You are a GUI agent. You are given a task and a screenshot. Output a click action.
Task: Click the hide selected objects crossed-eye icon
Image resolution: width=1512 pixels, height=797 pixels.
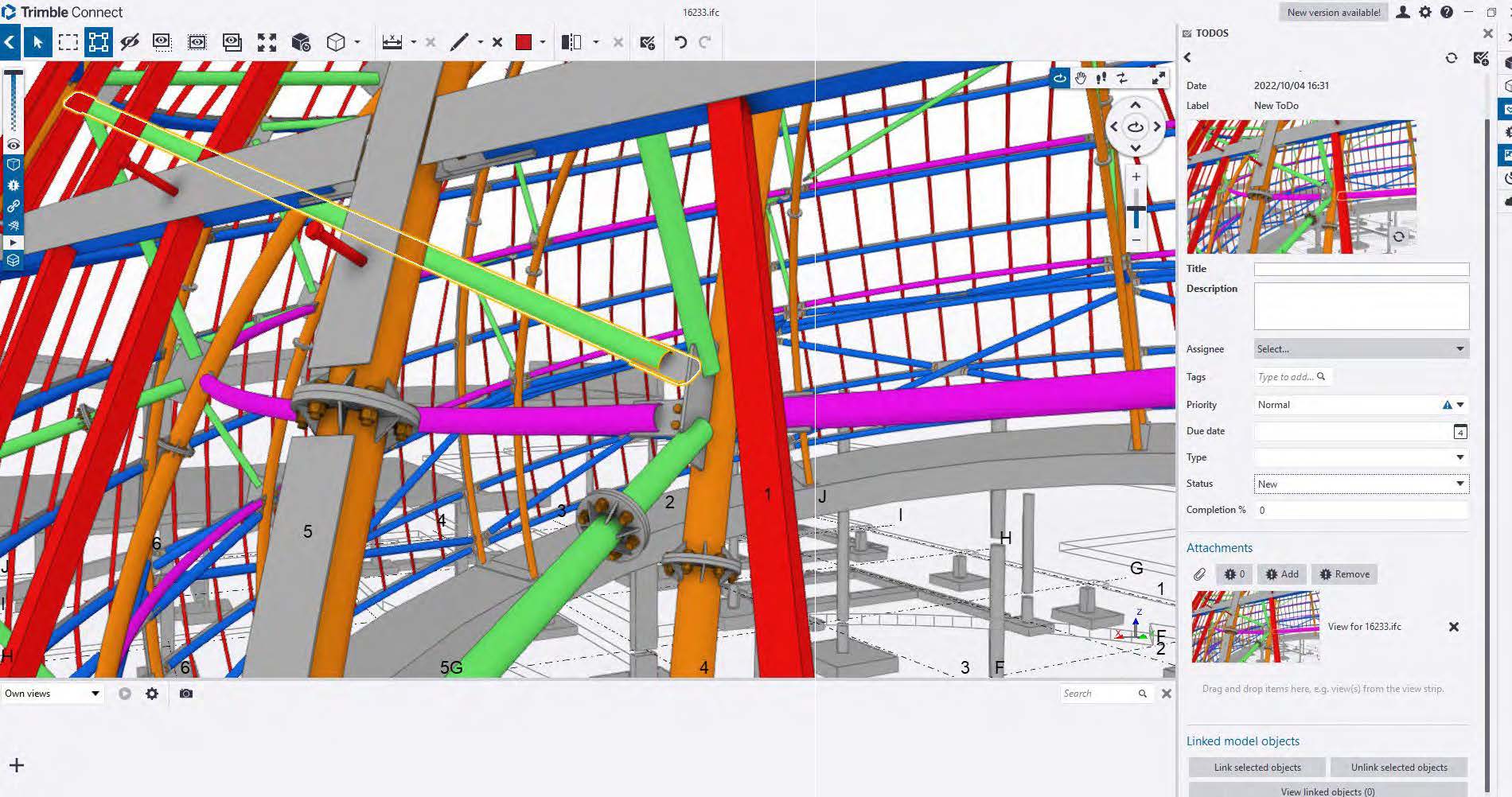[x=130, y=43]
